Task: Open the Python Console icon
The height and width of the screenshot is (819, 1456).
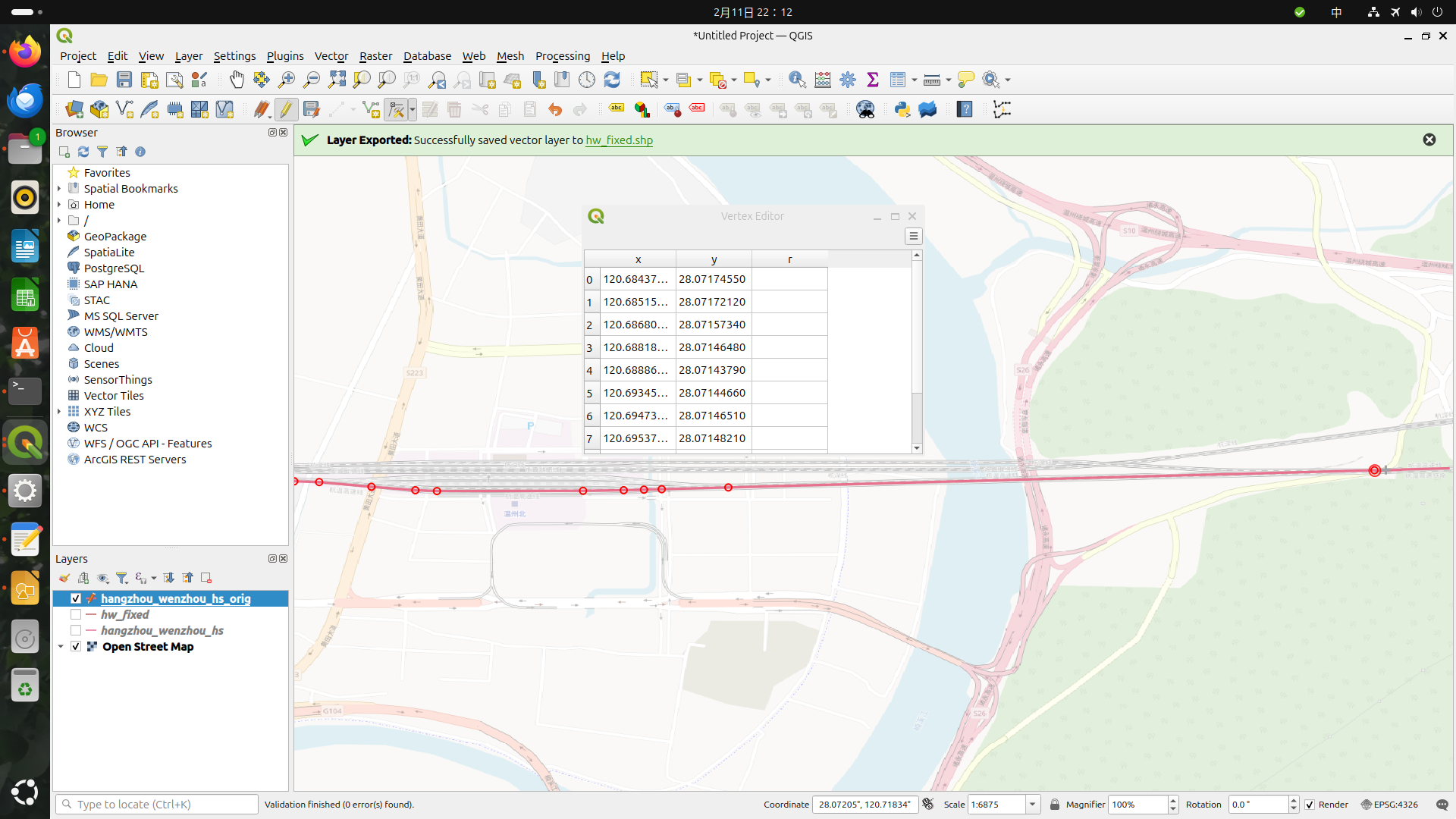Action: [x=902, y=110]
